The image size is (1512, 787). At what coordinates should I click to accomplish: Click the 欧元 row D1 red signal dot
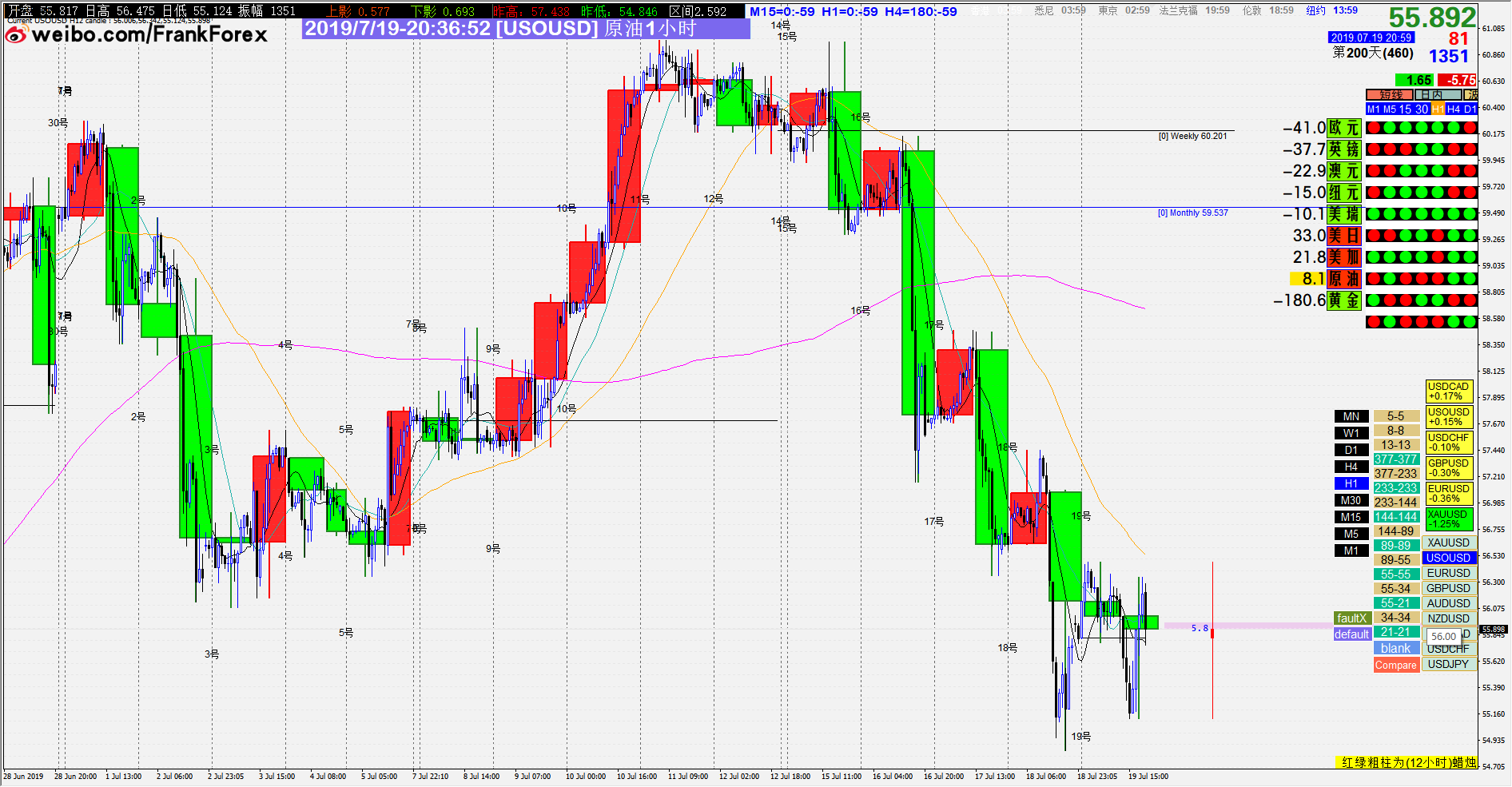click(x=1470, y=128)
